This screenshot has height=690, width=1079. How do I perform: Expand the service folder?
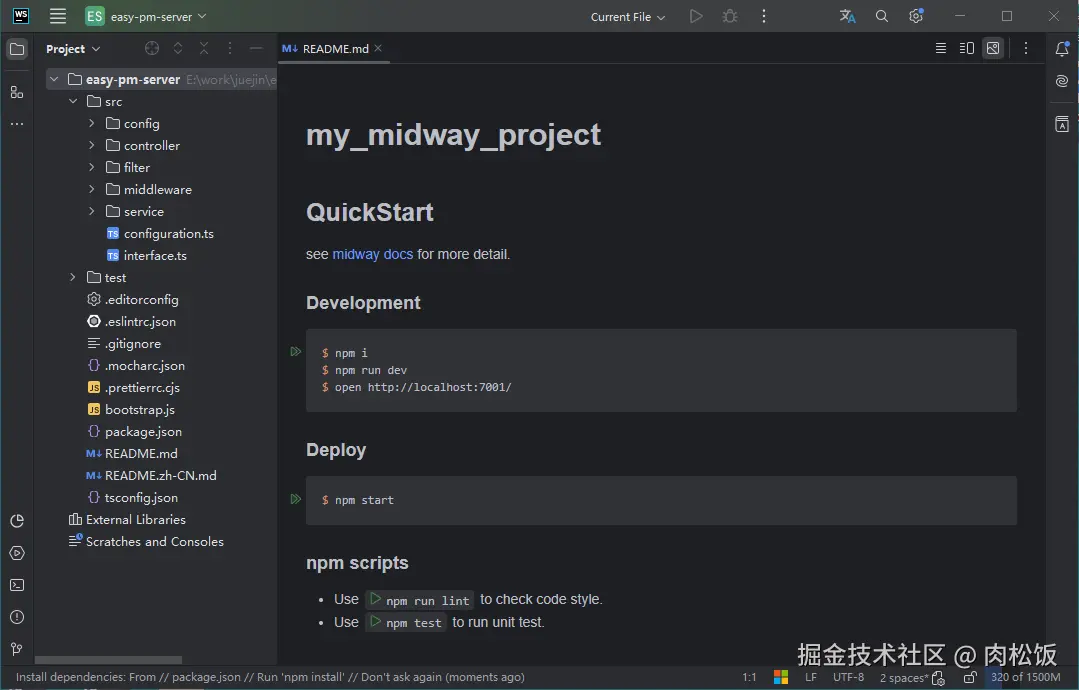(92, 211)
